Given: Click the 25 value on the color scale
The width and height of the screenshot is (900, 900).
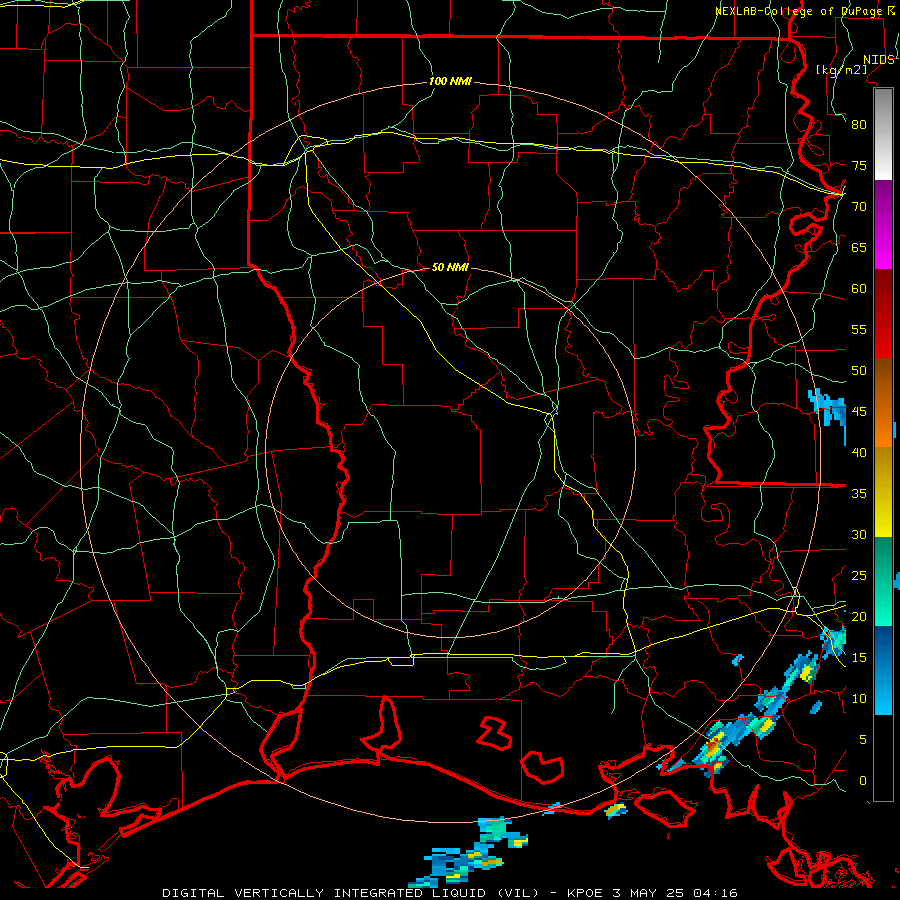Looking at the screenshot, I should coord(859,576).
